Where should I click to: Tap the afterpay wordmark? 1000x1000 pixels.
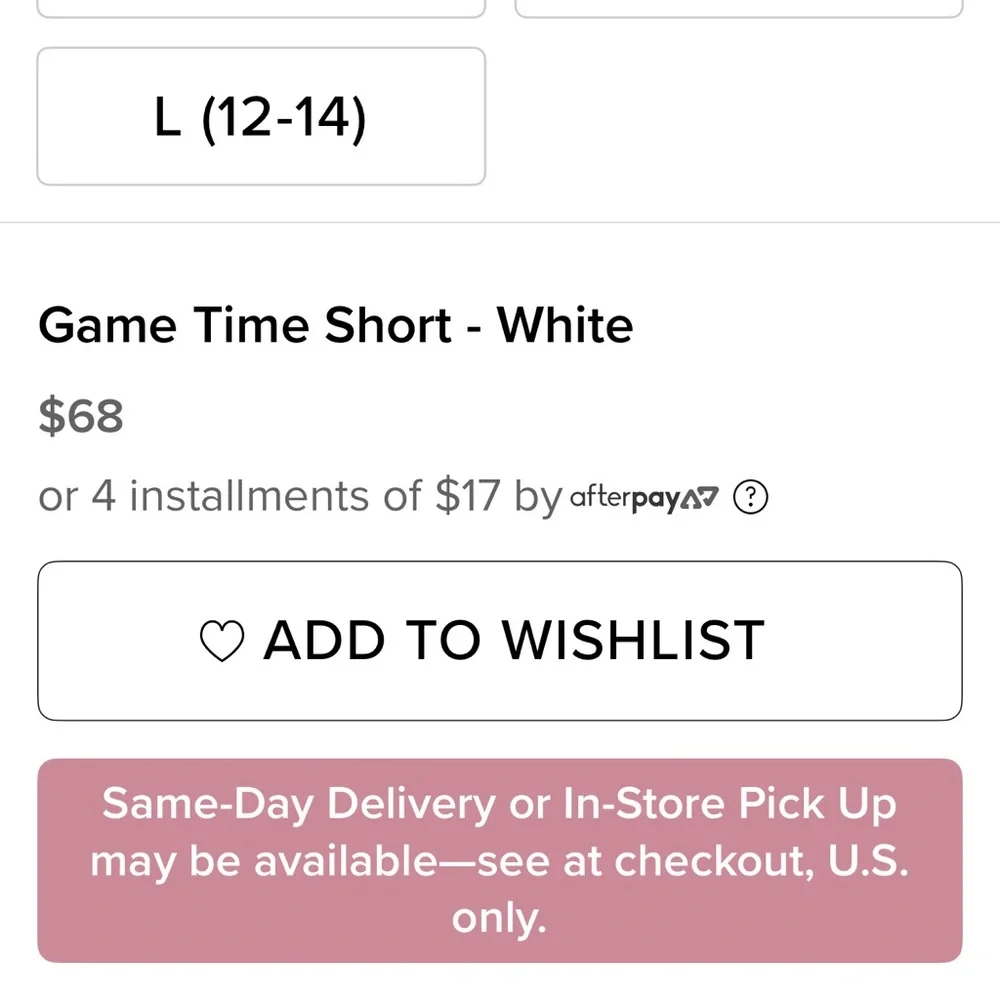coord(625,497)
